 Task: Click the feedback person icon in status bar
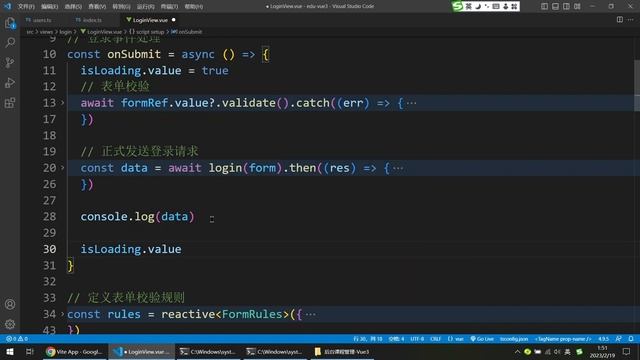(x=619, y=339)
